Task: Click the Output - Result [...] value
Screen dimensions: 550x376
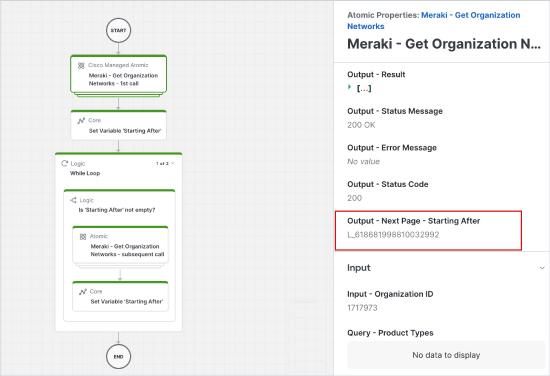Action: click(x=364, y=88)
